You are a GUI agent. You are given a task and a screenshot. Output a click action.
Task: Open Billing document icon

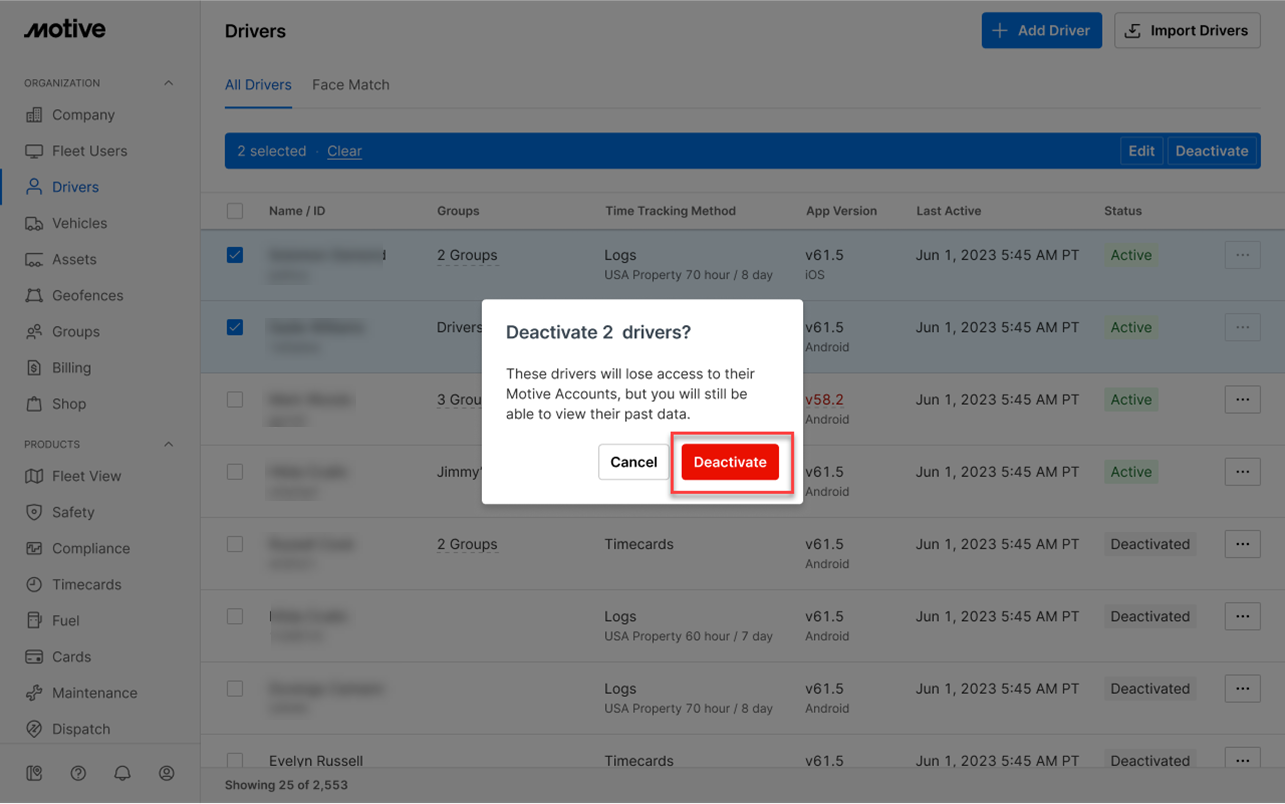click(x=34, y=367)
